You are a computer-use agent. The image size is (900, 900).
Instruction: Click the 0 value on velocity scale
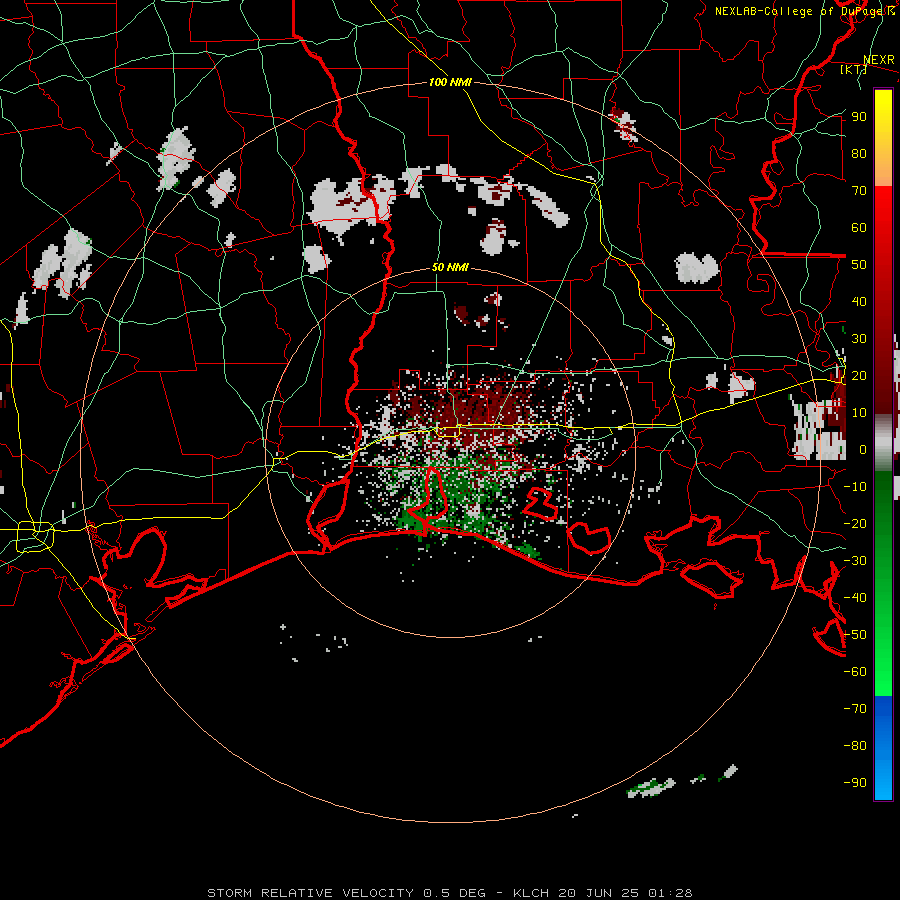pyautogui.click(x=863, y=449)
